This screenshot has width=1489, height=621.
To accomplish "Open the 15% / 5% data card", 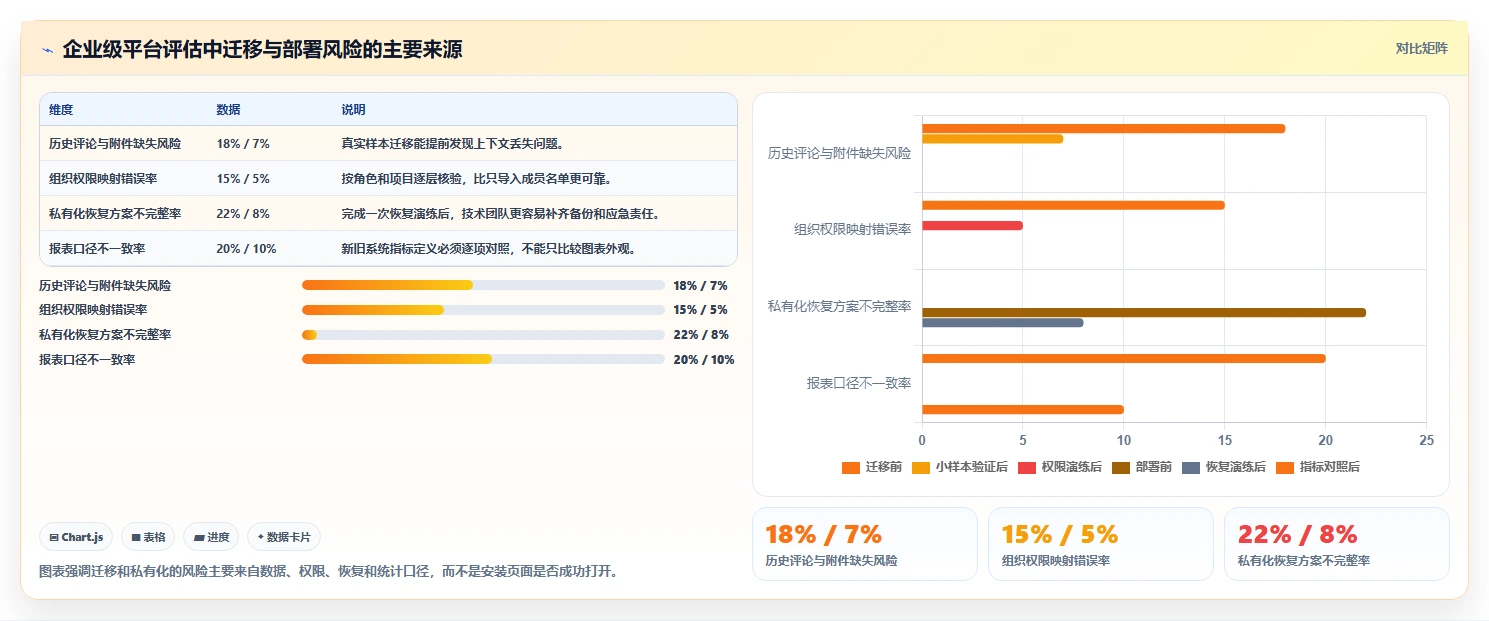I will [x=1101, y=544].
